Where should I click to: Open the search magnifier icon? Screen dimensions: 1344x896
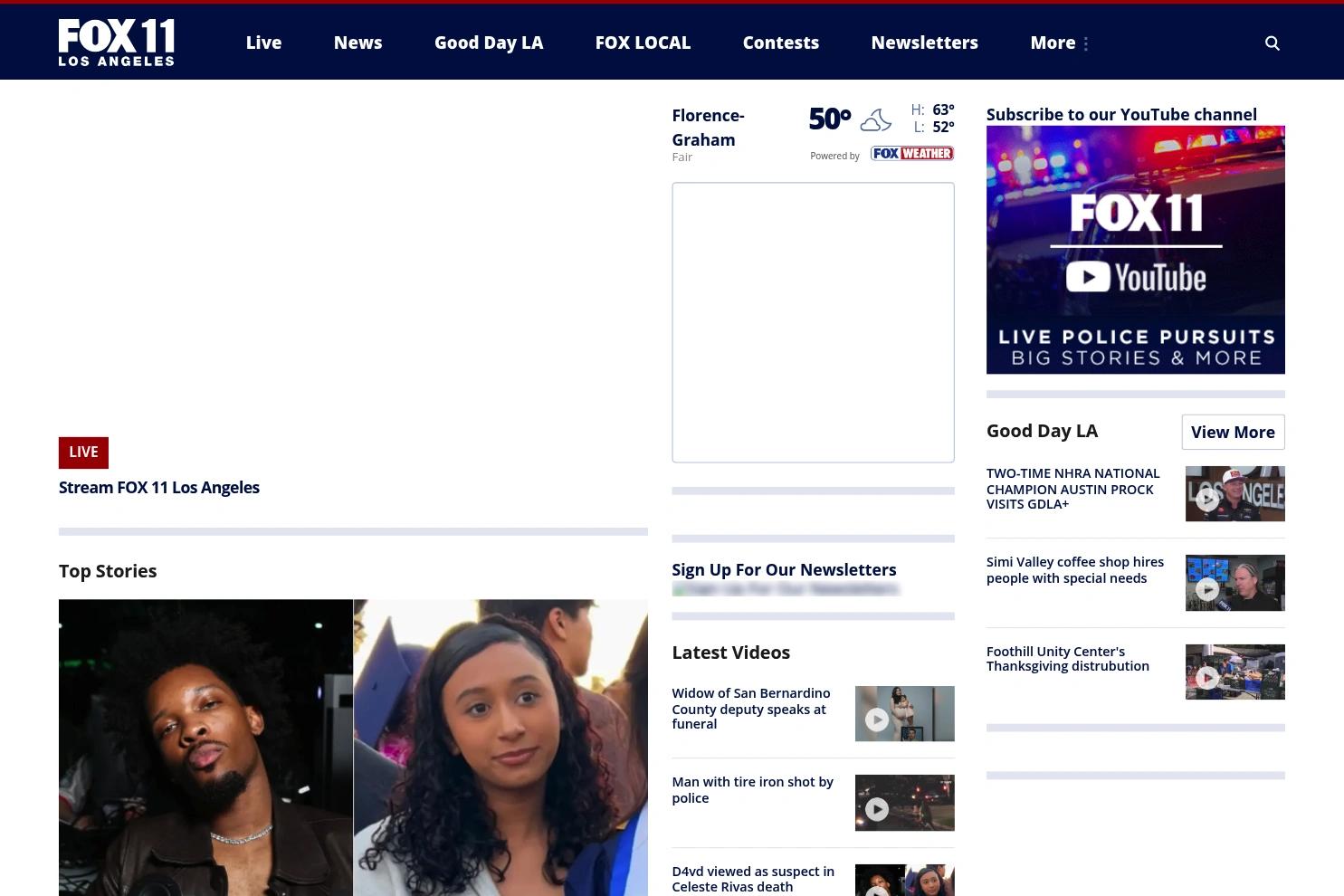pyautogui.click(x=1272, y=43)
